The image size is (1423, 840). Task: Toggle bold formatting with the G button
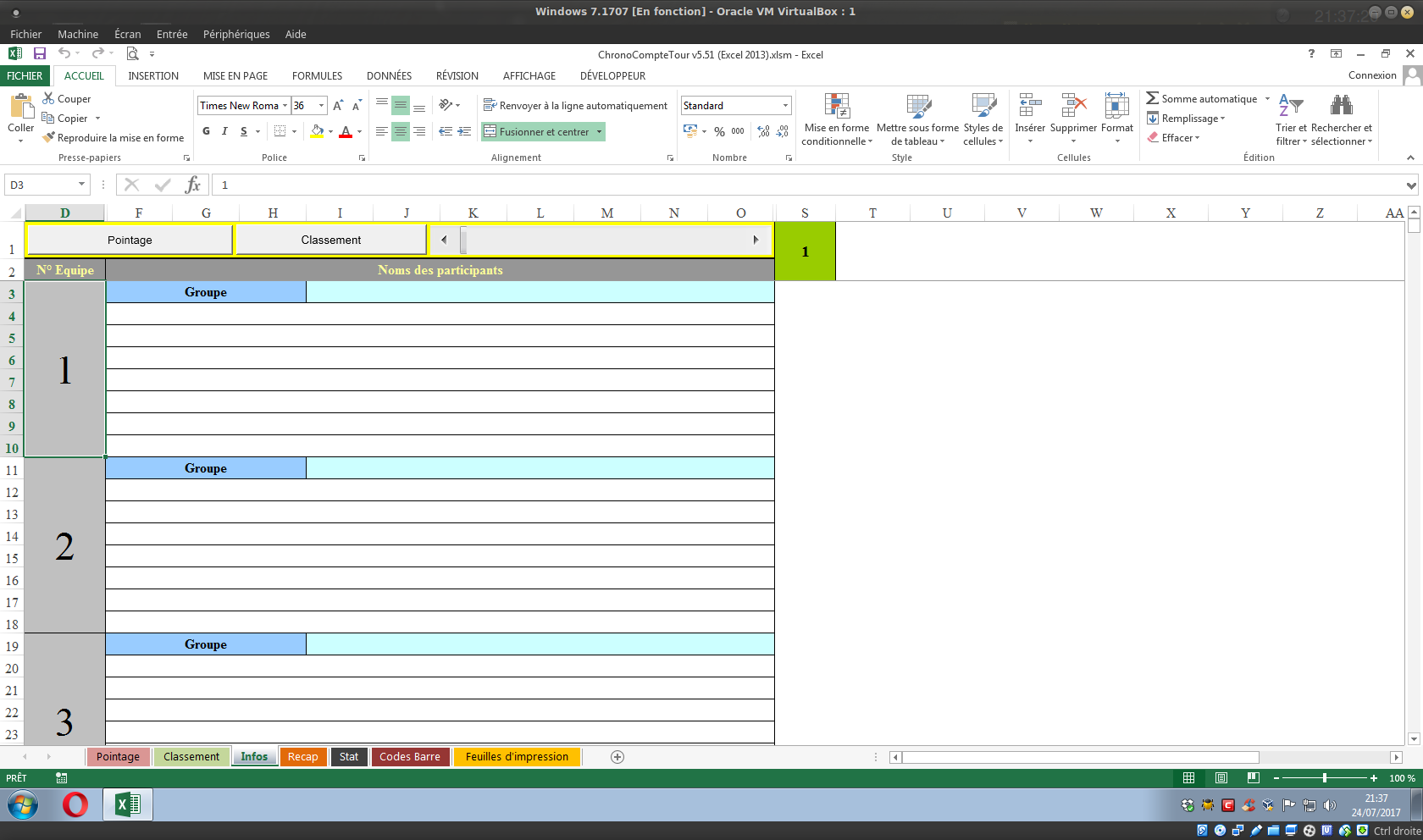coord(206,131)
